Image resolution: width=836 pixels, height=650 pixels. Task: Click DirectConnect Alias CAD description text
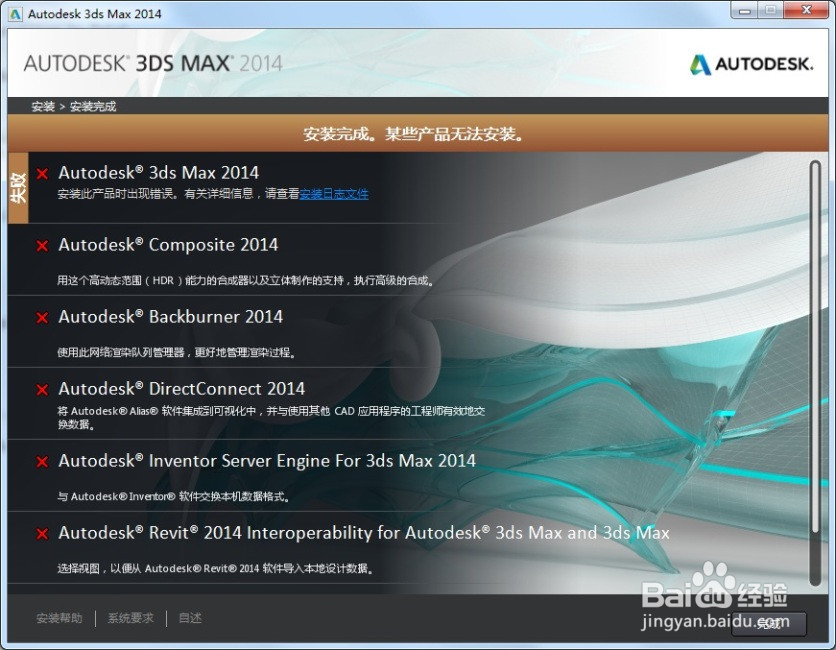tap(271, 418)
